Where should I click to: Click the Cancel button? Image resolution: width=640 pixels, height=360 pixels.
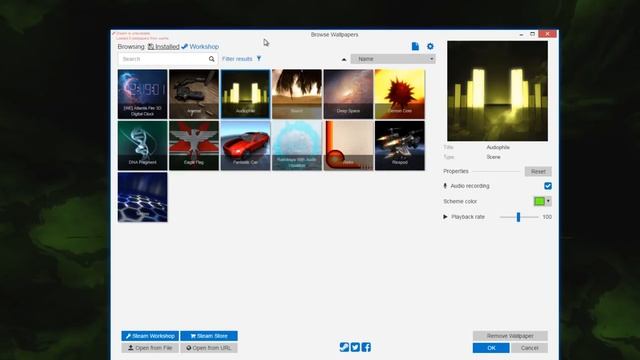529,348
